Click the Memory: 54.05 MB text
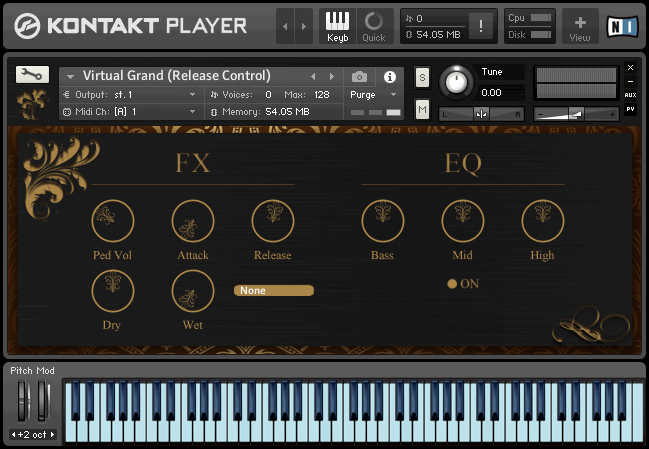649x449 pixels. tap(266, 112)
